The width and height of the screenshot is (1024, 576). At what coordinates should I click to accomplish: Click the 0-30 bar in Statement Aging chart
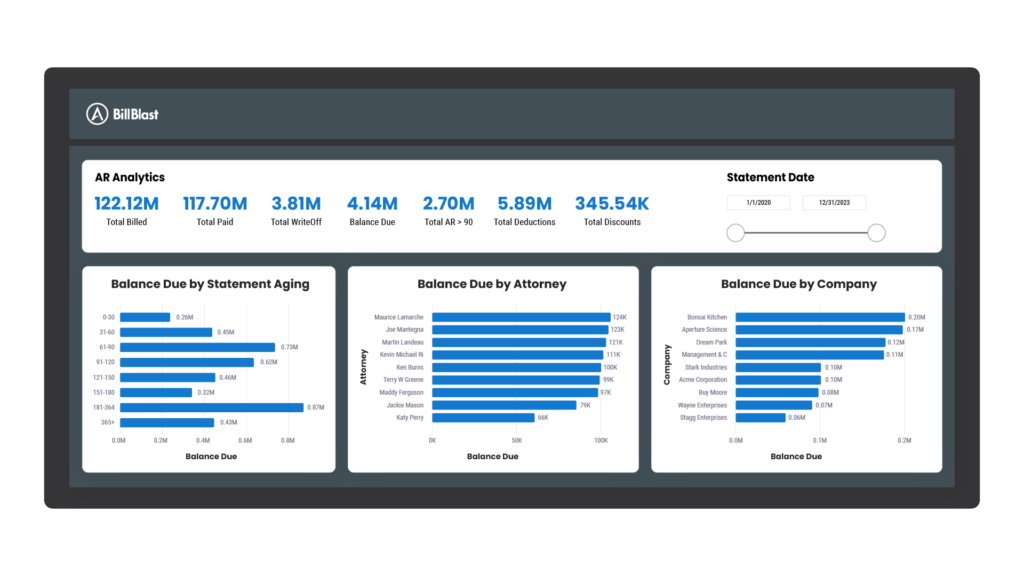tap(145, 317)
